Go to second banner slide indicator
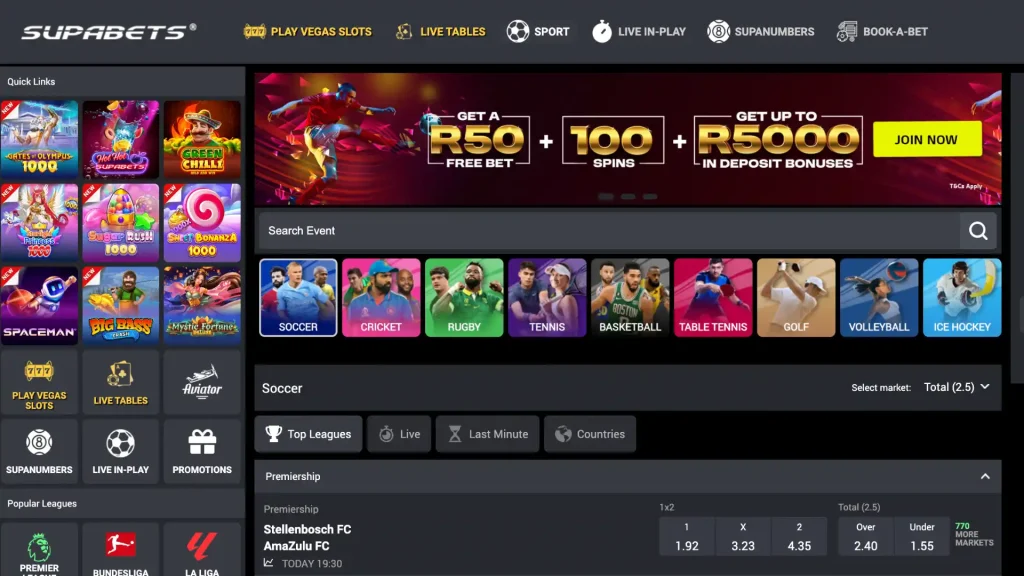The width and height of the screenshot is (1024, 576). tap(628, 197)
